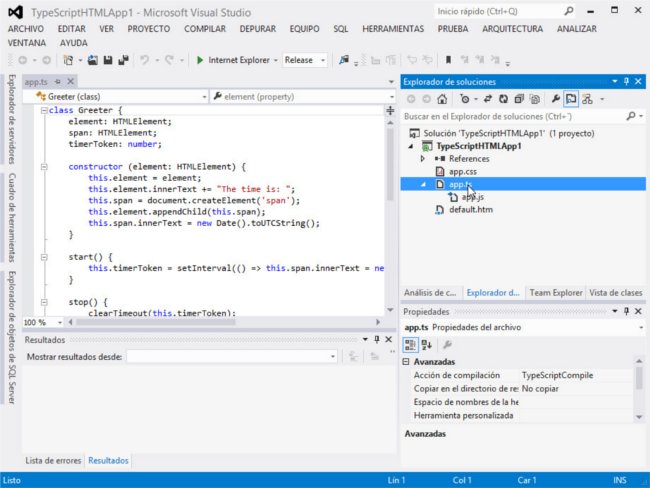The image size is (650, 488).
Task: Click search magnifier in Explorador de soluciones
Action: click(631, 116)
